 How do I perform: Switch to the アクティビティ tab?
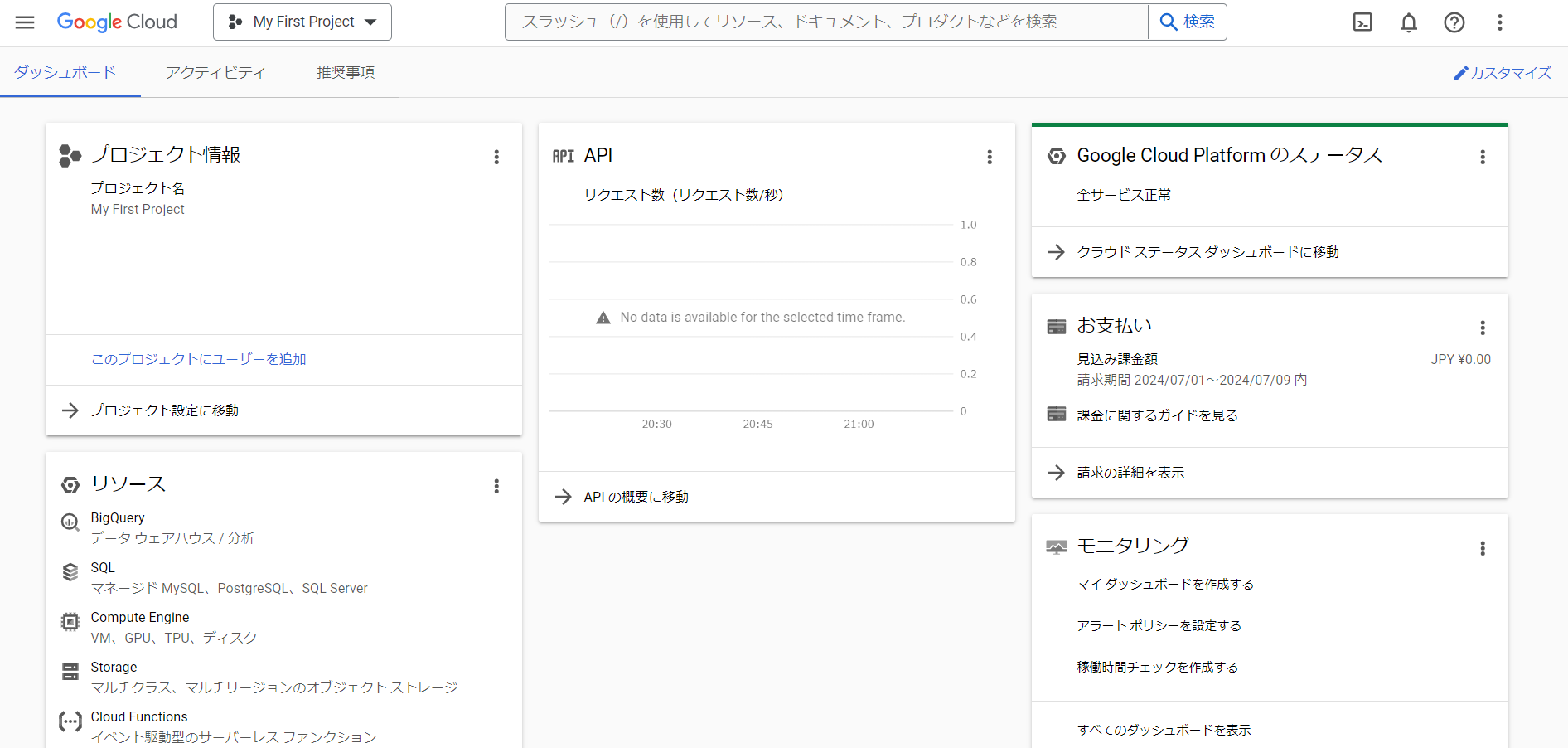tap(215, 72)
